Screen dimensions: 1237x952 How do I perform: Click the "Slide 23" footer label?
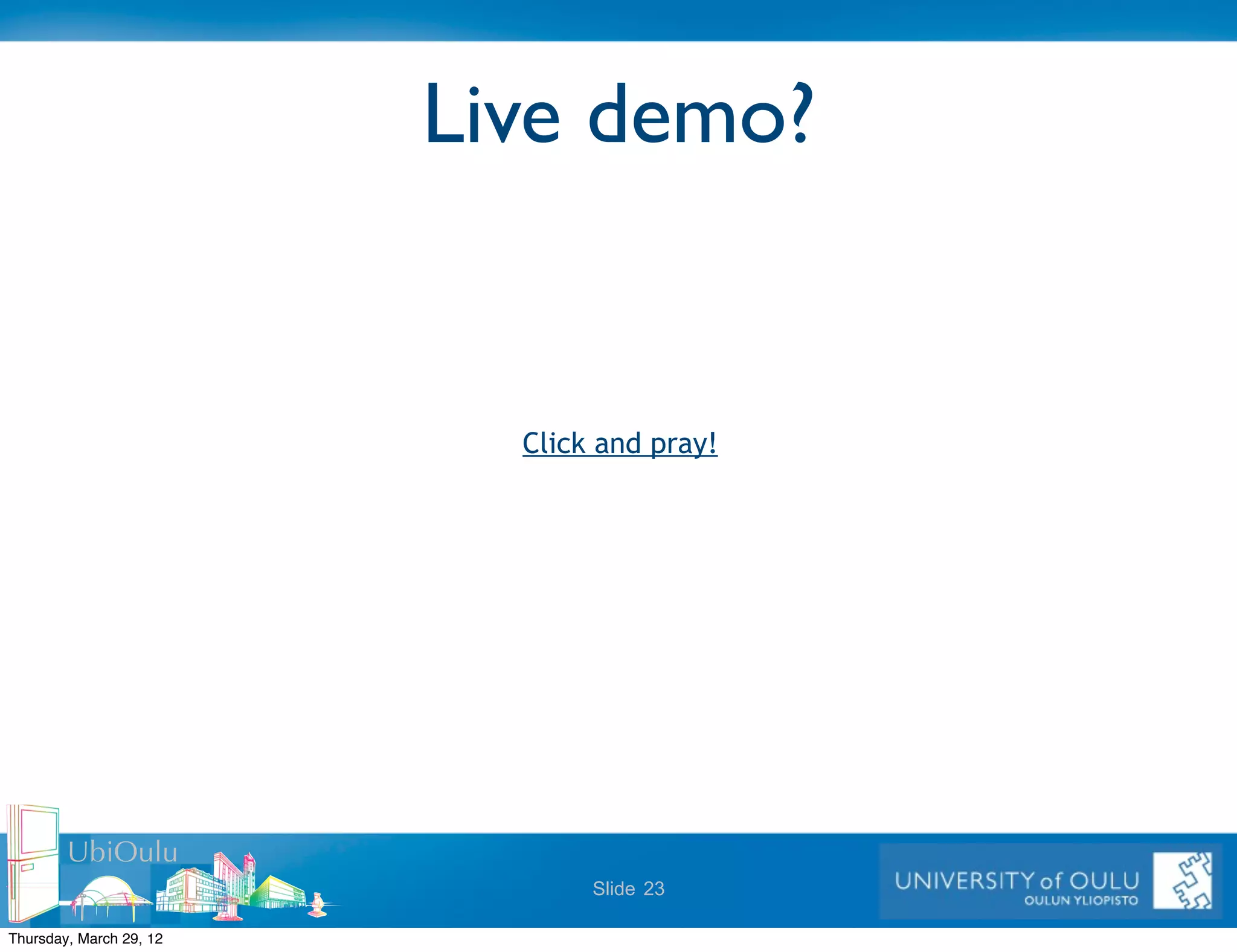pyautogui.click(x=628, y=889)
